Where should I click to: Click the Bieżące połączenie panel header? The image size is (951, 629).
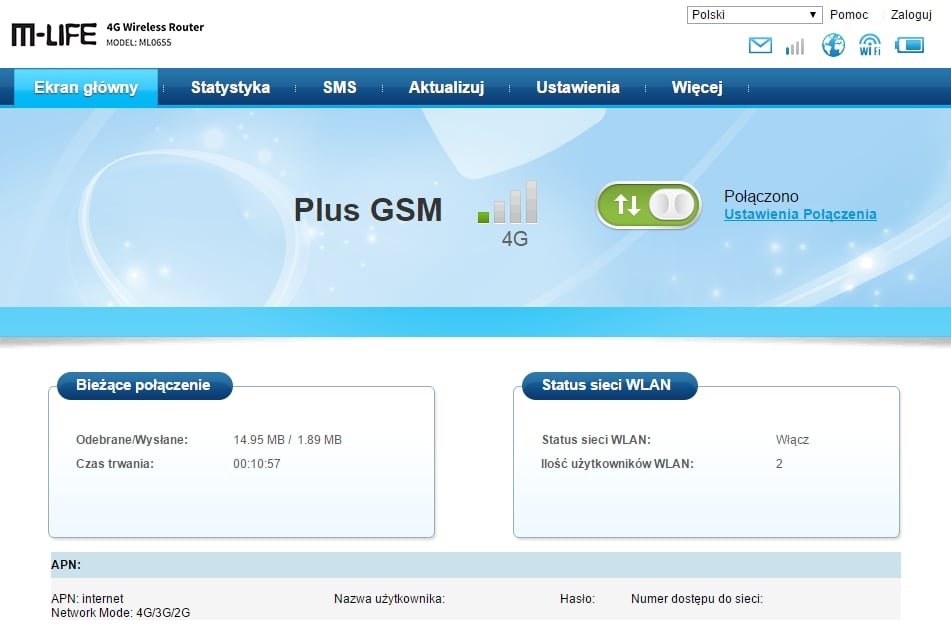144,385
